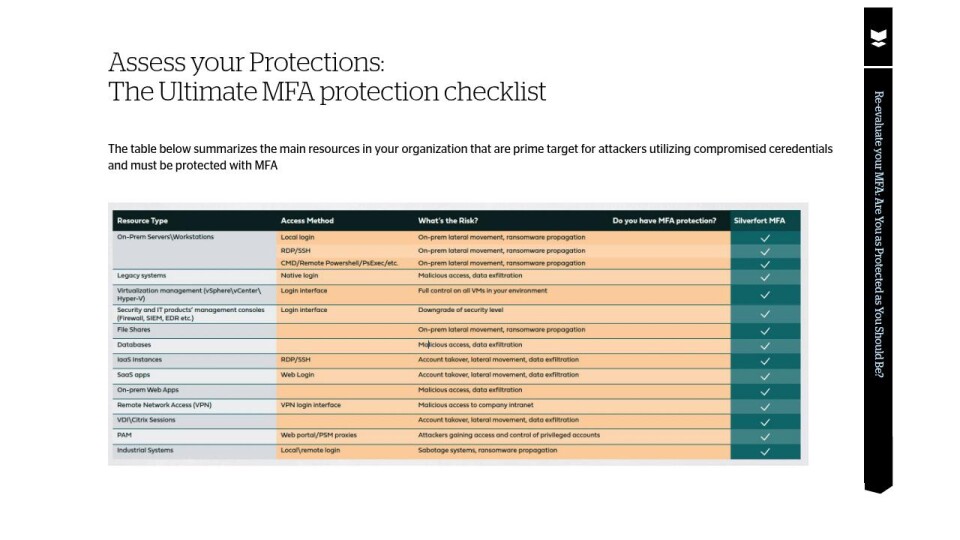Viewport: 960px width, 540px height.
Task: Click the 'Silverfort MFA' column header
Action: pos(765,220)
